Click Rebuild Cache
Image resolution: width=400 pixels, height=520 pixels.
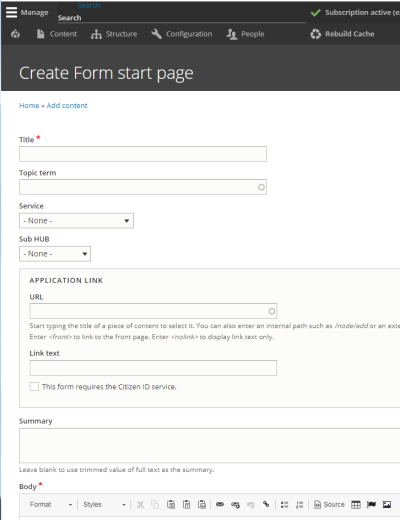[x=342, y=34]
